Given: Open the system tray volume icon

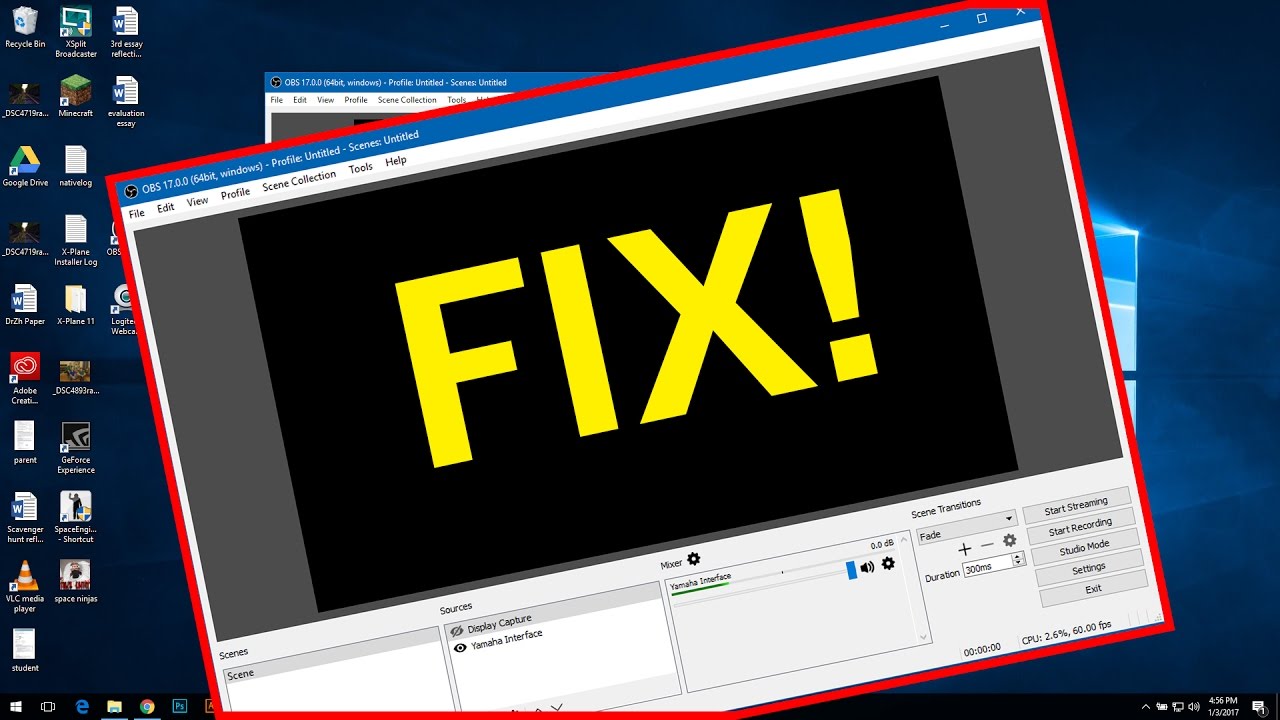Looking at the screenshot, I should click(x=1194, y=706).
